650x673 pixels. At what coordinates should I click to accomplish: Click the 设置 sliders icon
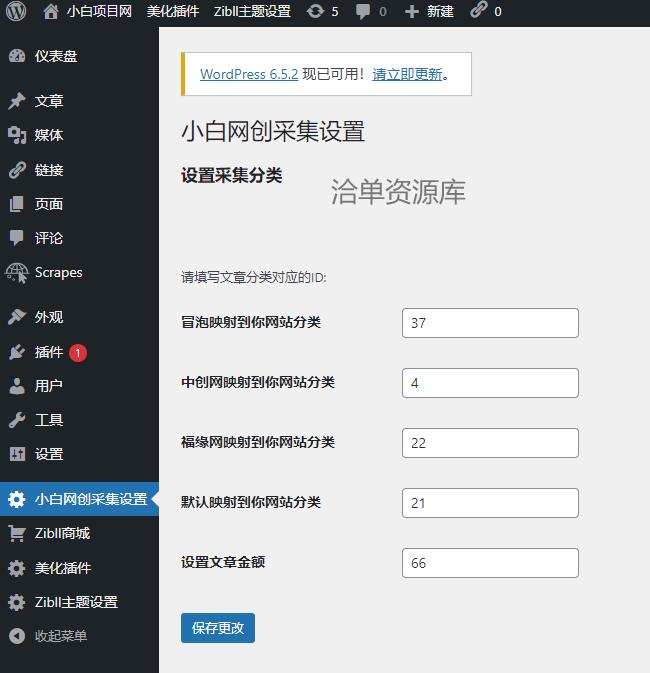pyautogui.click(x=17, y=454)
